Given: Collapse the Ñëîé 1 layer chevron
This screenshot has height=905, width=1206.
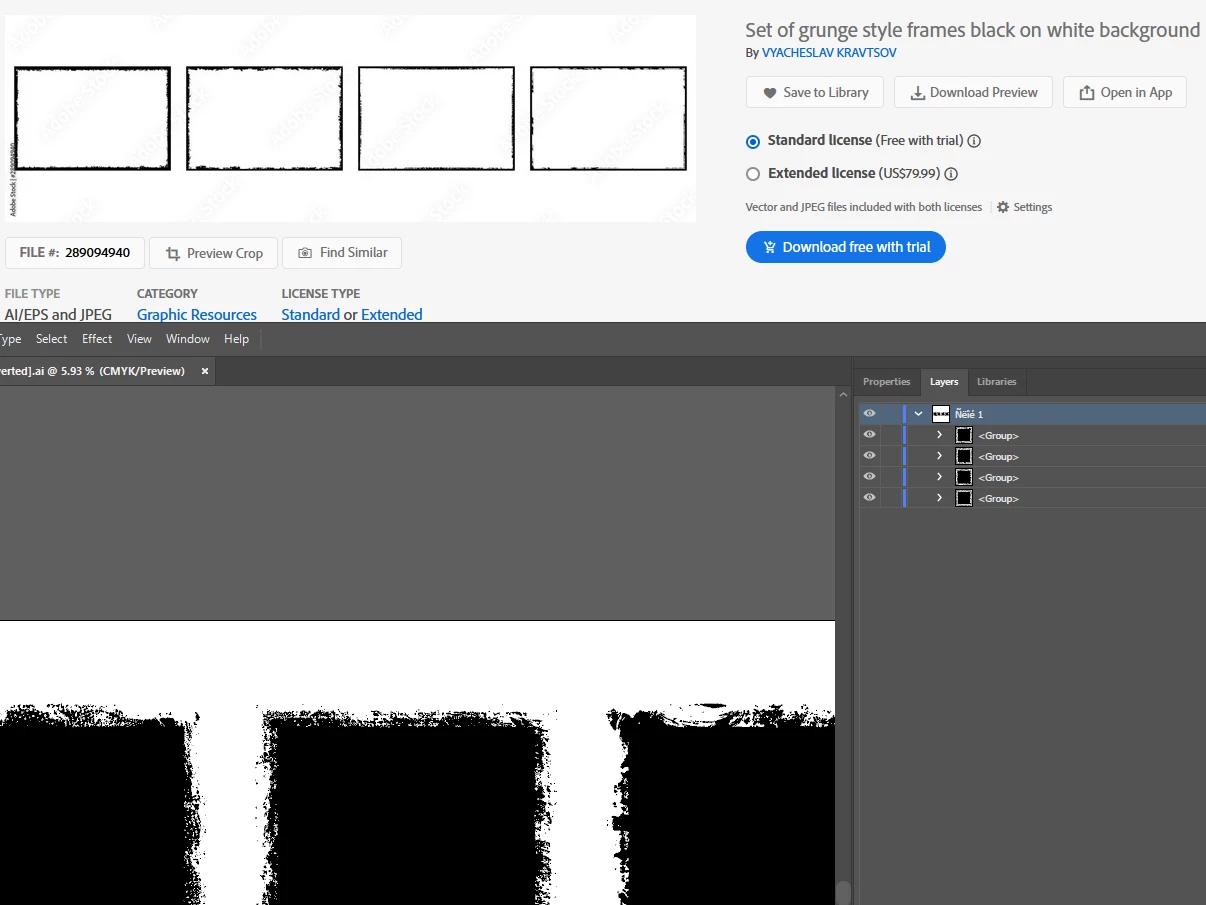Looking at the screenshot, I should click(x=918, y=414).
